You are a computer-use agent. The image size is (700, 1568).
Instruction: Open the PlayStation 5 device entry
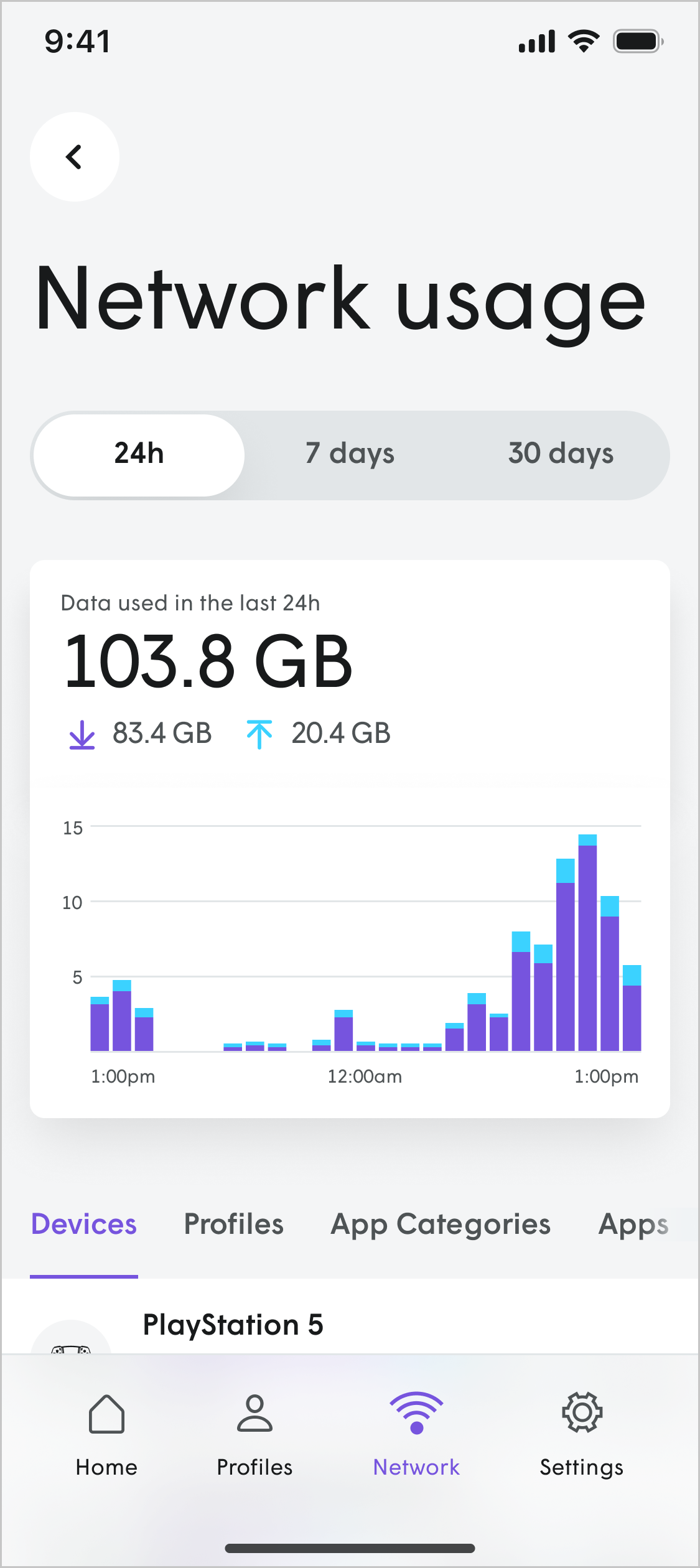pyautogui.click(x=233, y=1325)
